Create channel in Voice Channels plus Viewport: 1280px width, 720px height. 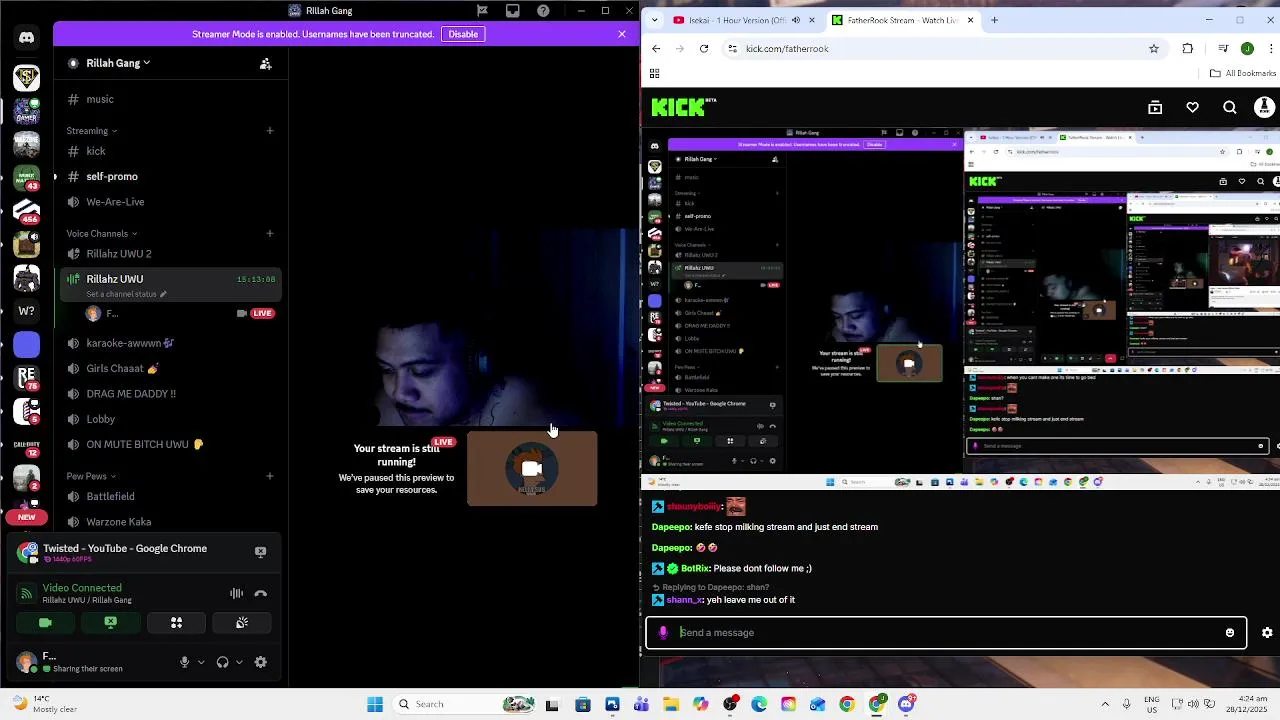pyautogui.click(x=270, y=234)
